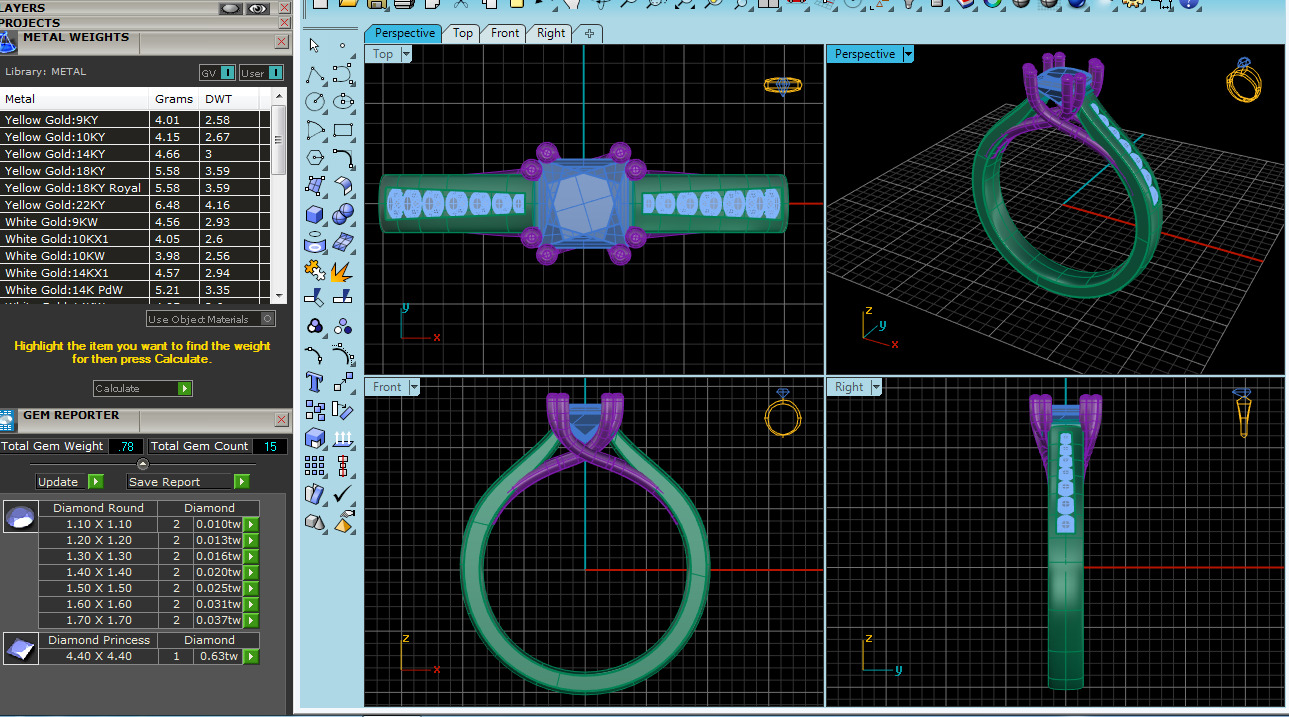The image size is (1289, 717).
Task: Click the Gem Reporter panel icon
Action: (x=8, y=420)
